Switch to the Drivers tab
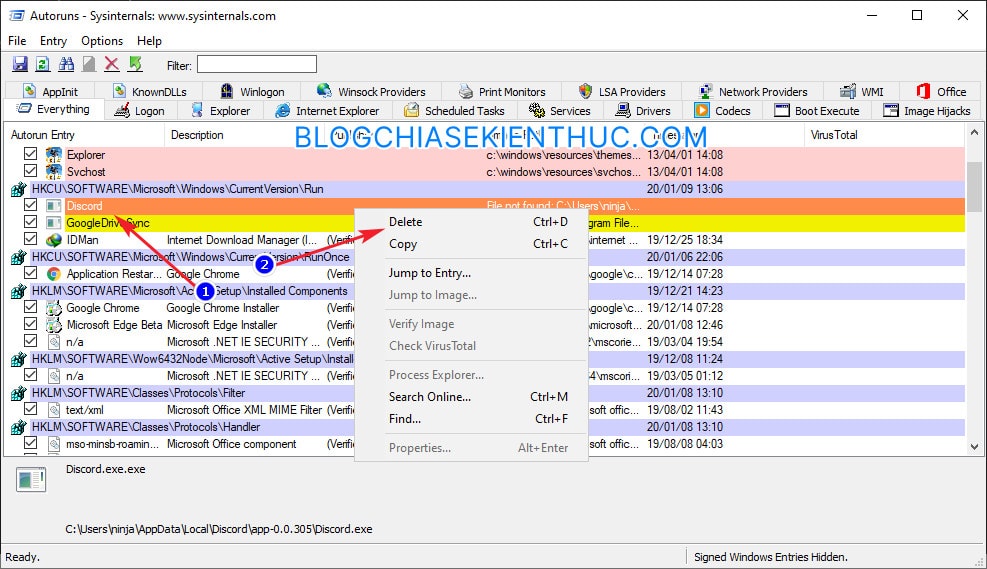Screen dimensions: 987x569 (x=643, y=111)
